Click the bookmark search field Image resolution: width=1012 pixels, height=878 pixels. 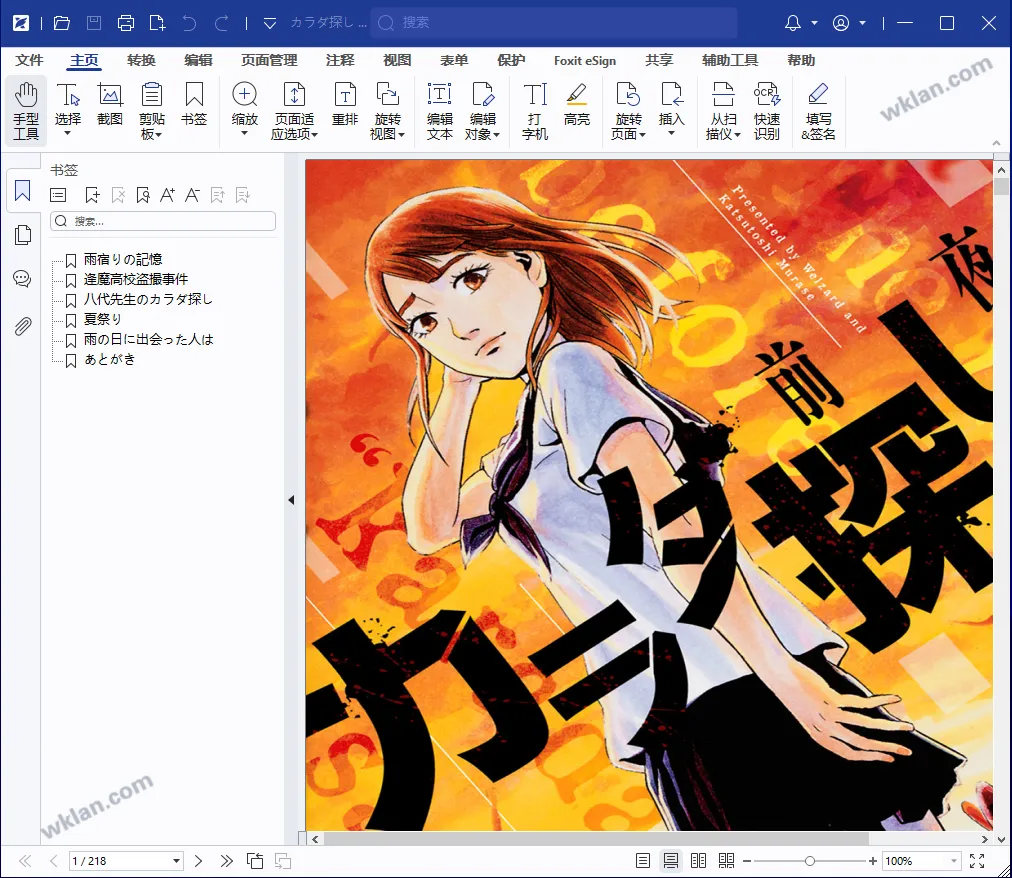click(163, 221)
